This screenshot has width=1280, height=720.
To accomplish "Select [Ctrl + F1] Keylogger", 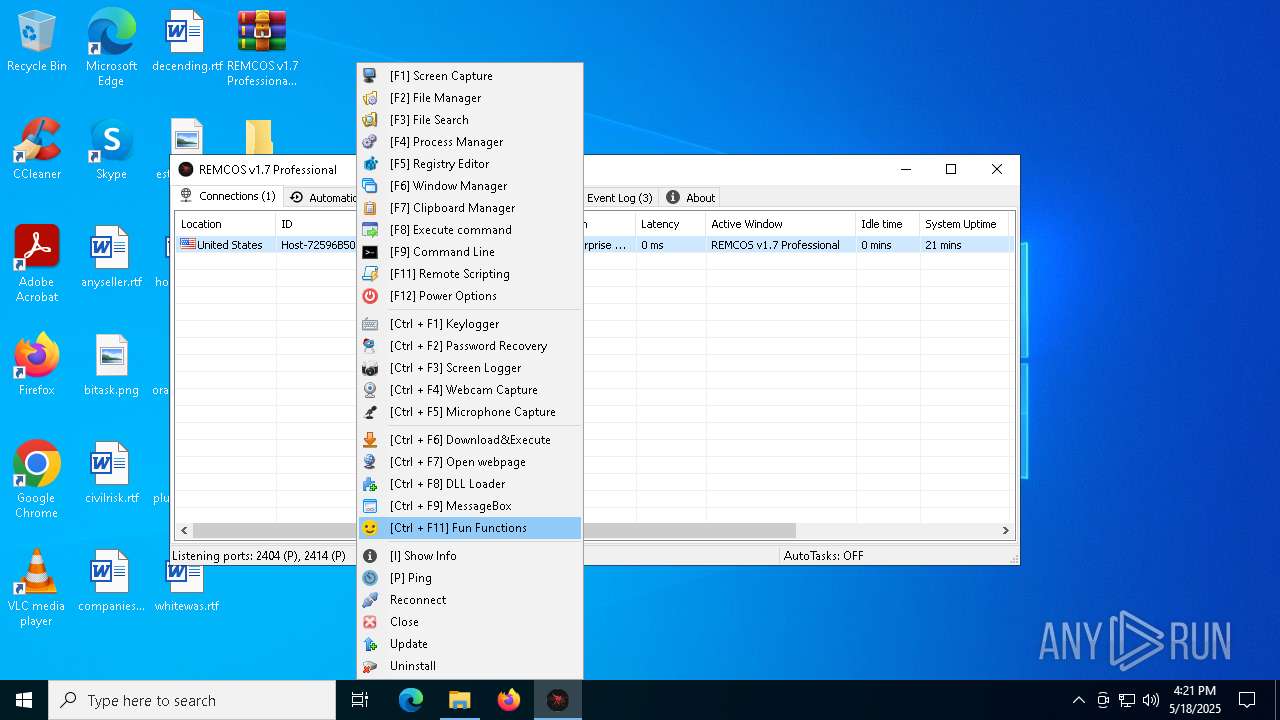I will tap(470, 324).
